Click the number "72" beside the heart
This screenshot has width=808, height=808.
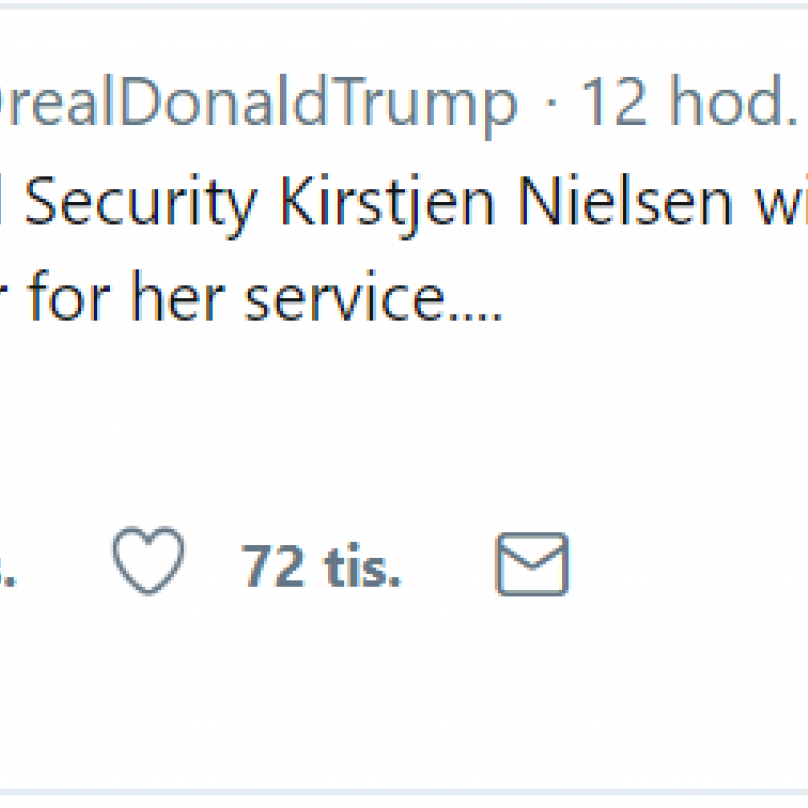click(272, 566)
